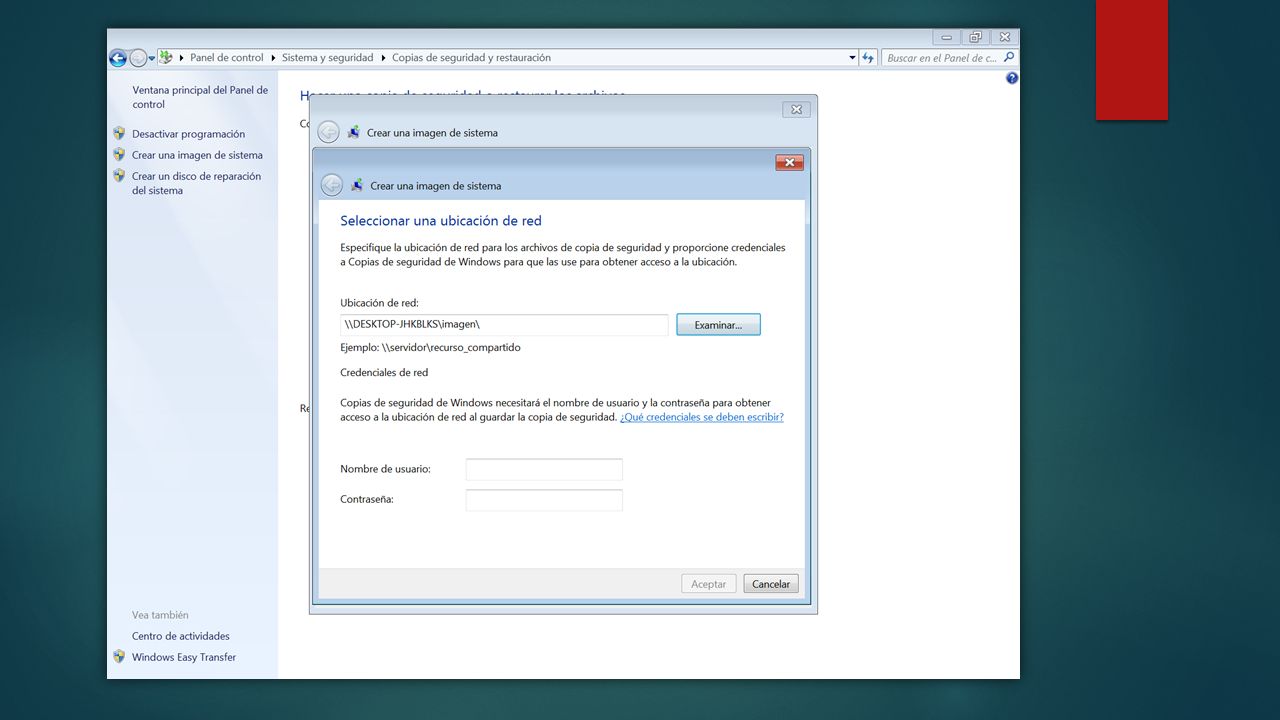Screen dimensions: 1280x720
Task: Click 'Credenciales de red' label
Action: point(384,373)
